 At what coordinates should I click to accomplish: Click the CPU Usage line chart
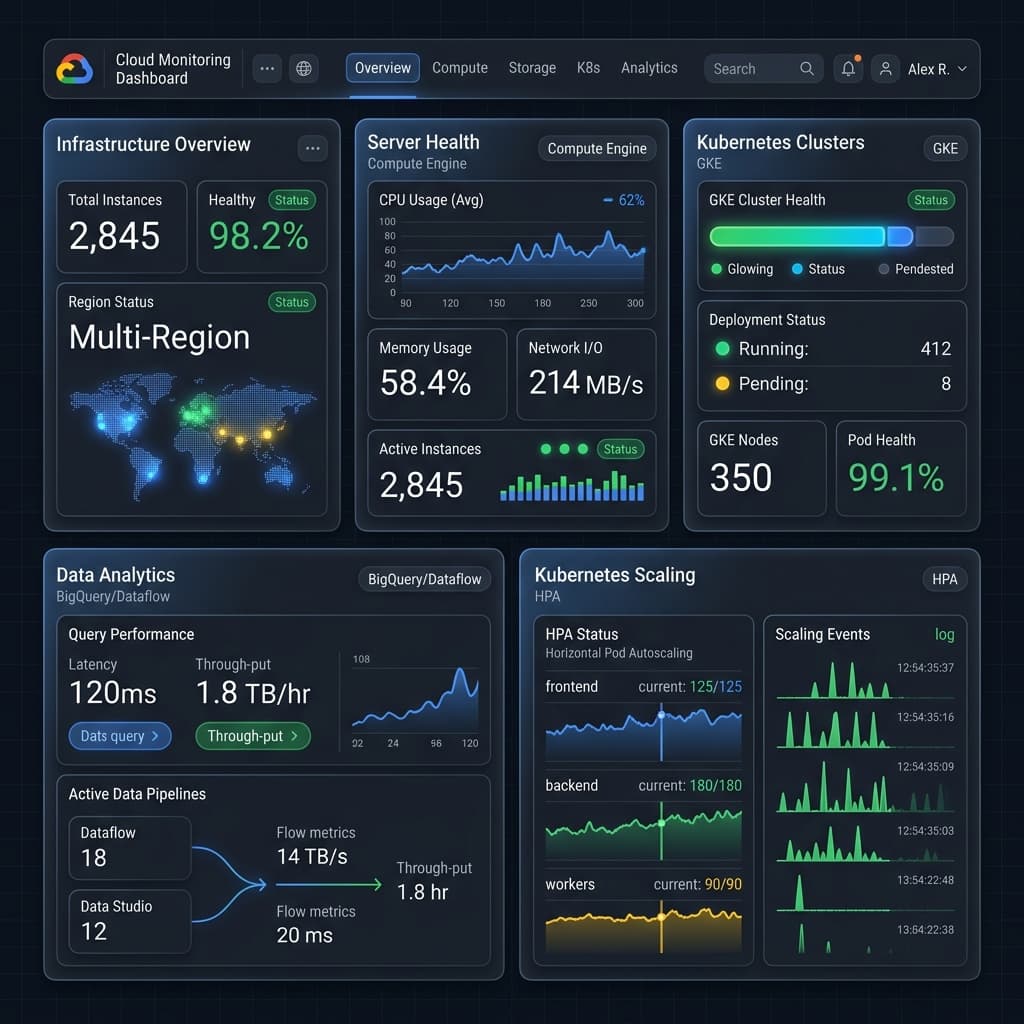522,260
